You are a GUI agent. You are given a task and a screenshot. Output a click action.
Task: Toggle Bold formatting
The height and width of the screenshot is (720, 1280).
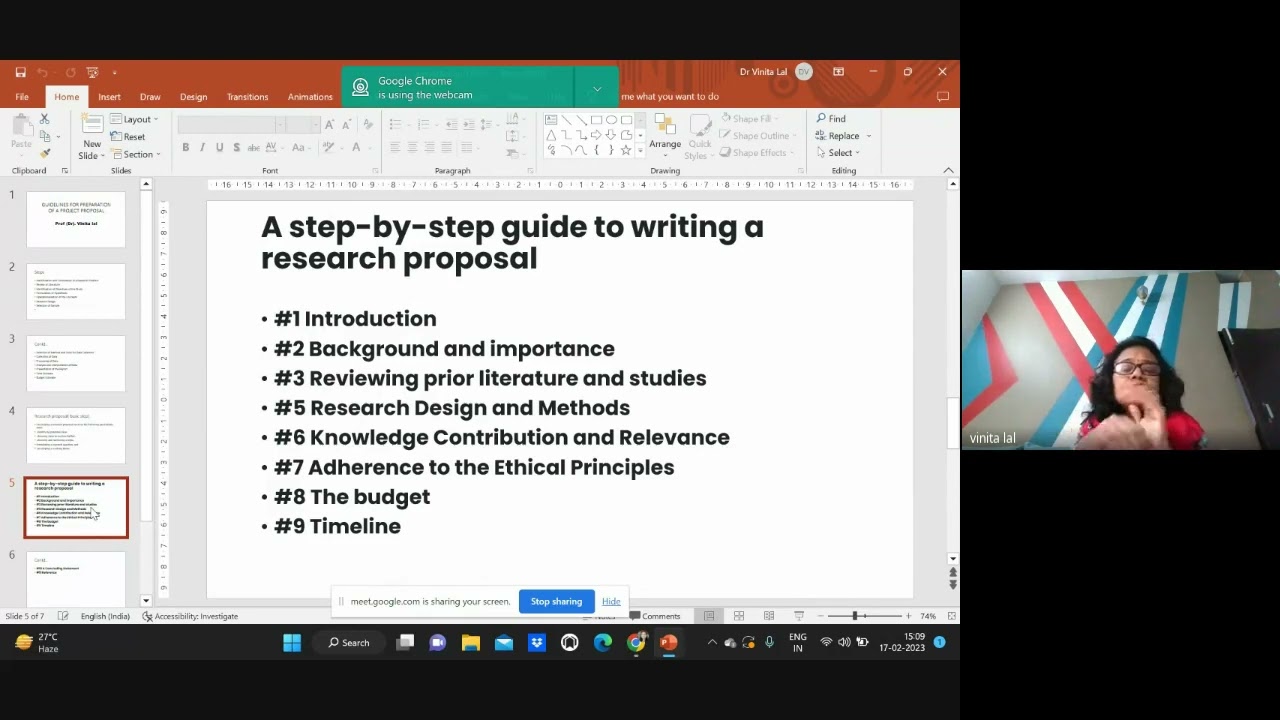point(185,147)
